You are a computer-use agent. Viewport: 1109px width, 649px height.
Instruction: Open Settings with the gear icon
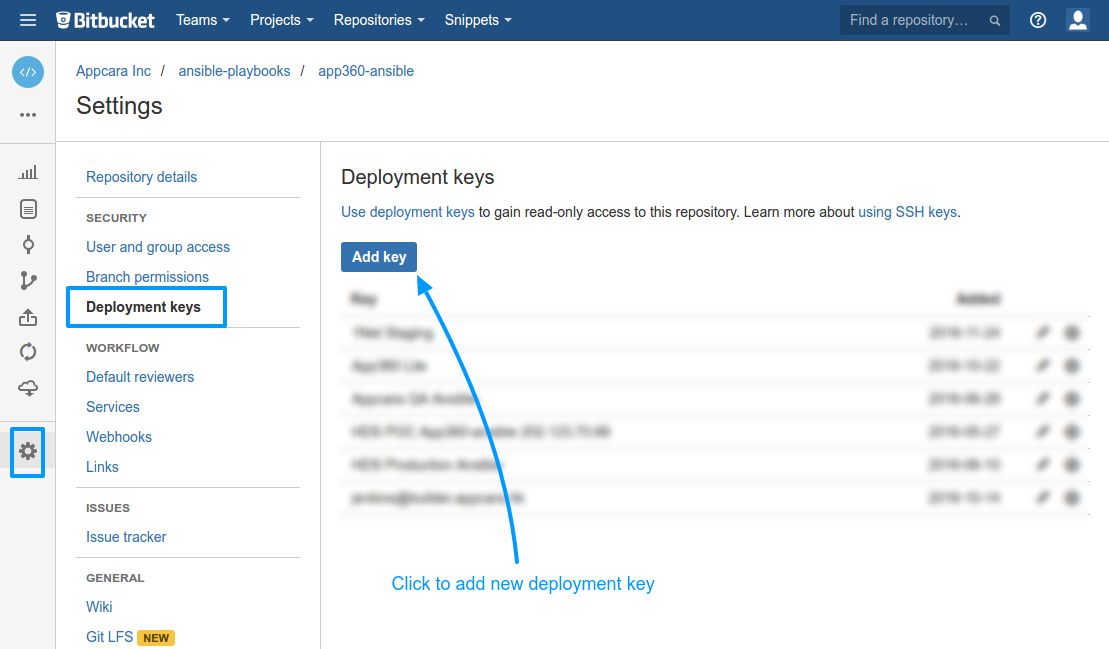(28, 451)
